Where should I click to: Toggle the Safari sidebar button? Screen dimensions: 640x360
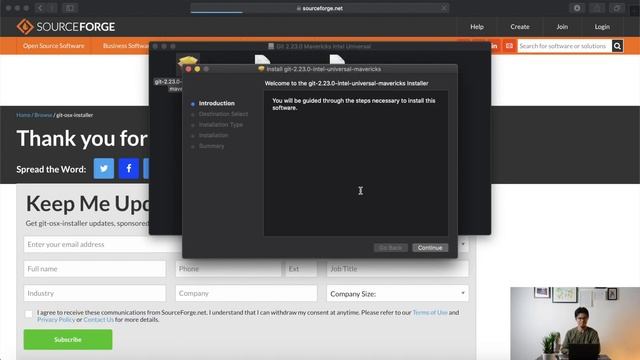[70, 8]
